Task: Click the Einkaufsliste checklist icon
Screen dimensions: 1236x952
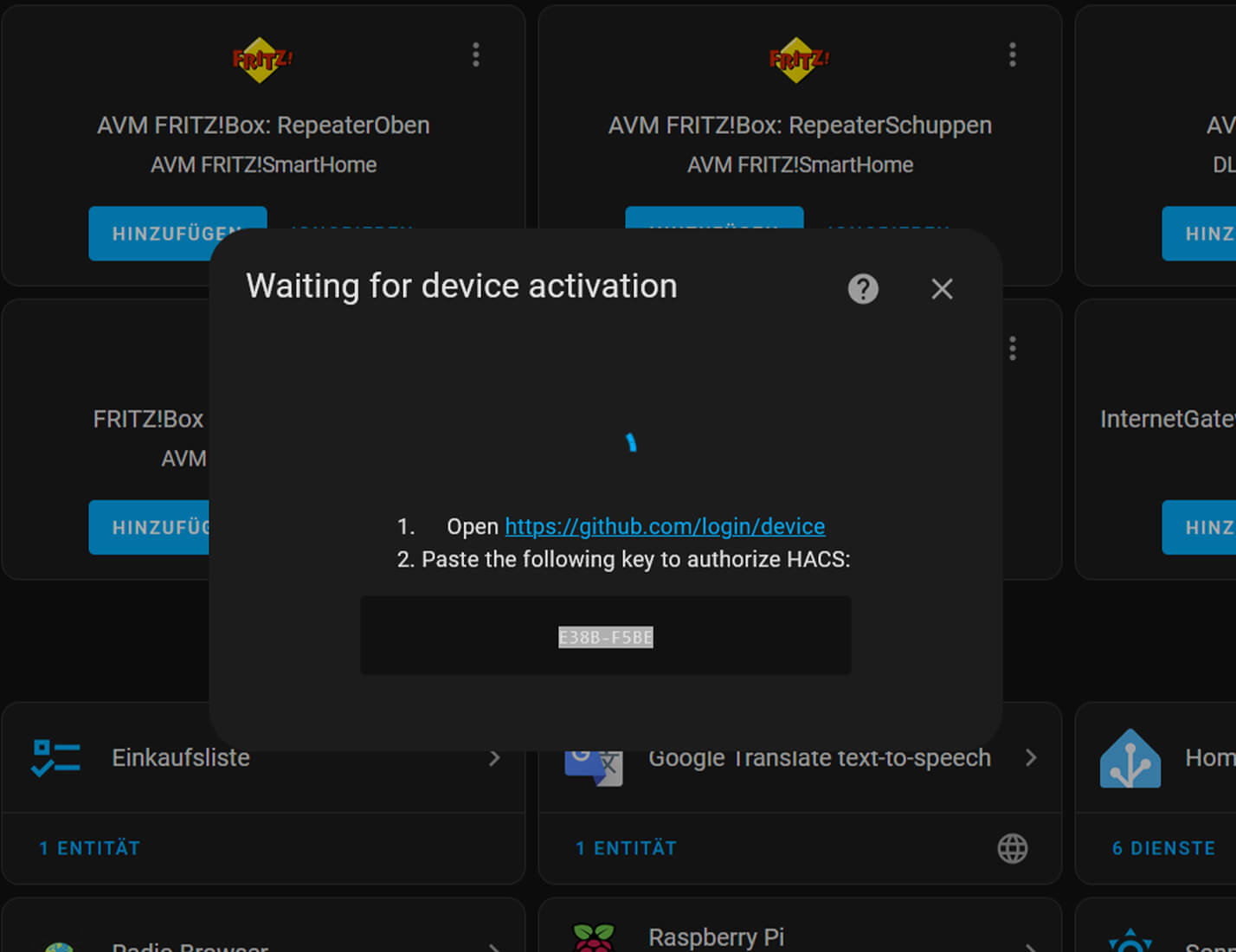Action: click(55, 758)
